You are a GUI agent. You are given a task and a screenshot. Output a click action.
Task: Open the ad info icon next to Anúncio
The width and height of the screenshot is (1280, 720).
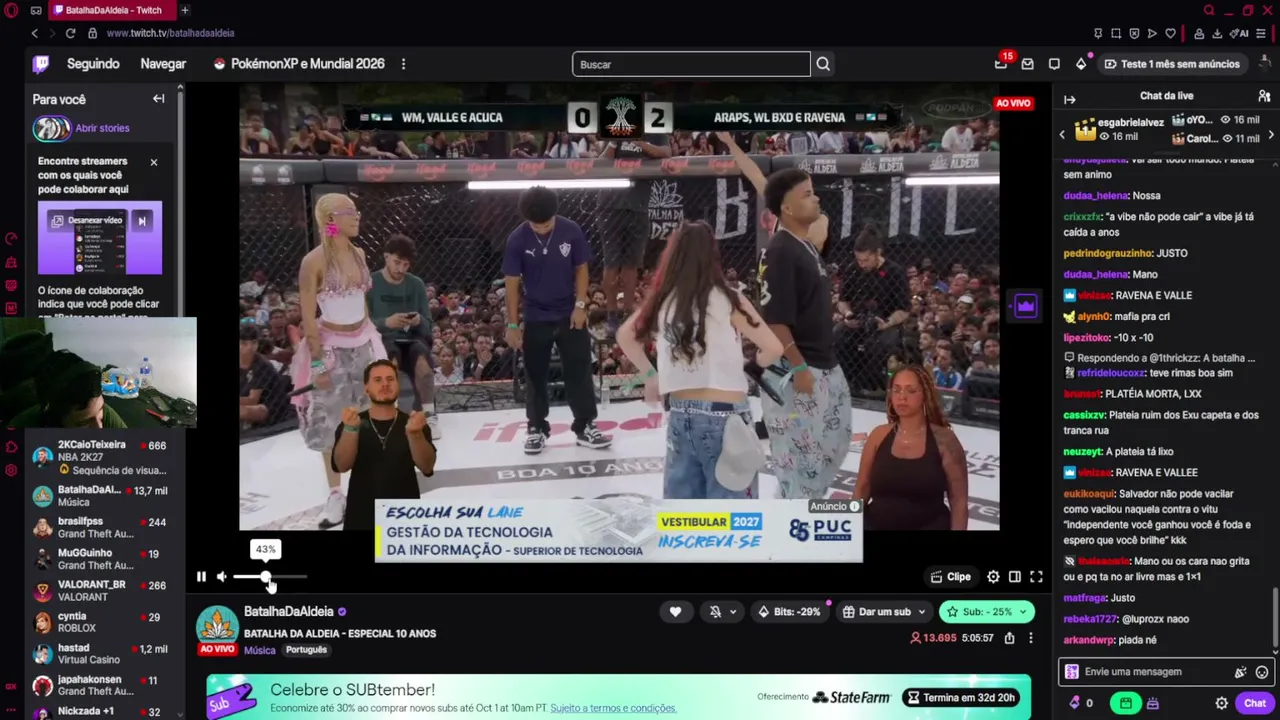[x=854, y=506]
